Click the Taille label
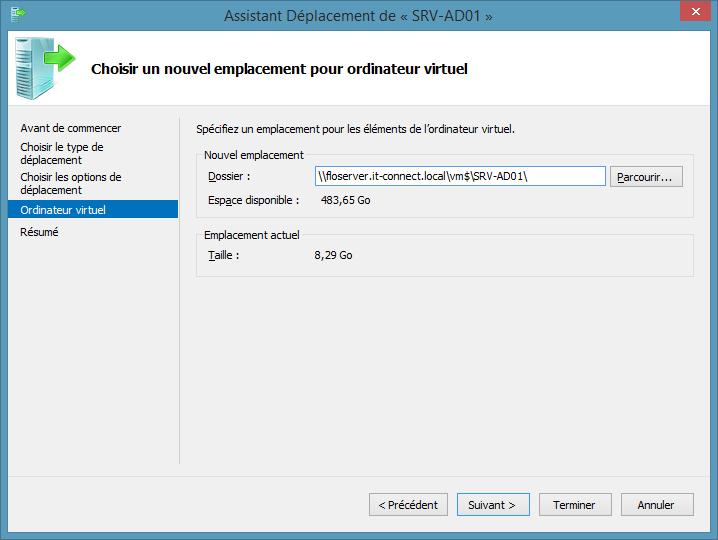This screenshot has height=540, width=718. point(223,256)
